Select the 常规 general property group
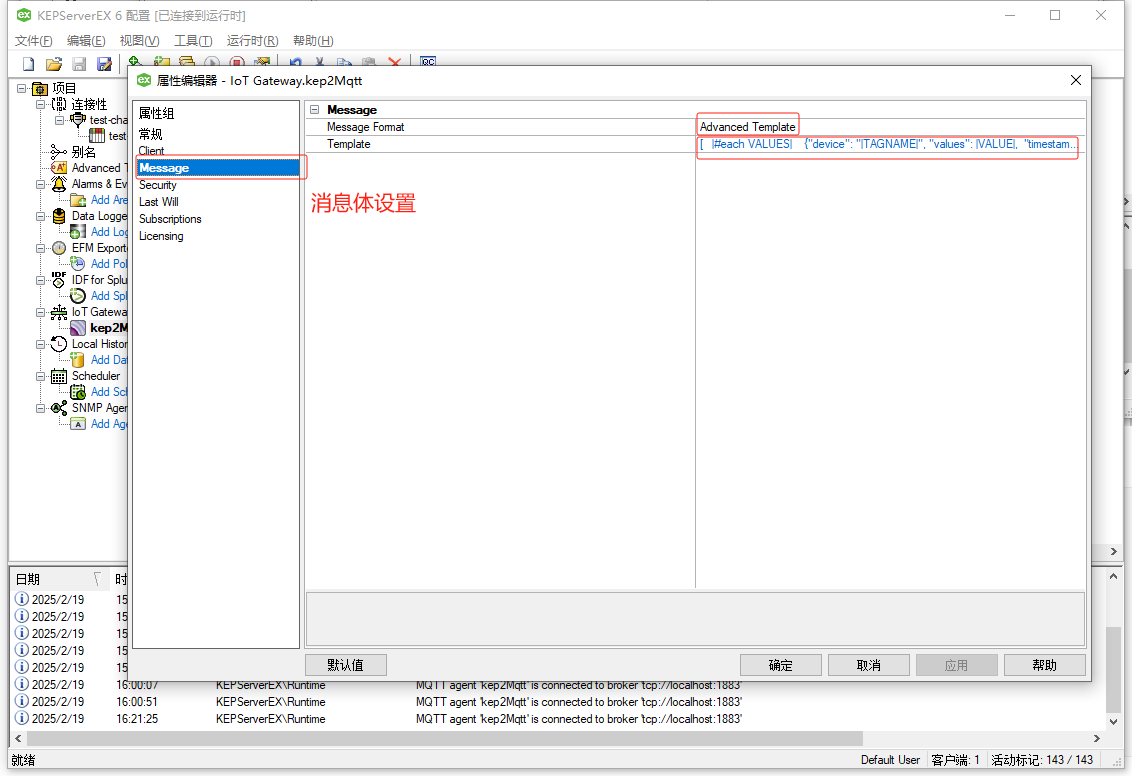 [x=151, y=134]
